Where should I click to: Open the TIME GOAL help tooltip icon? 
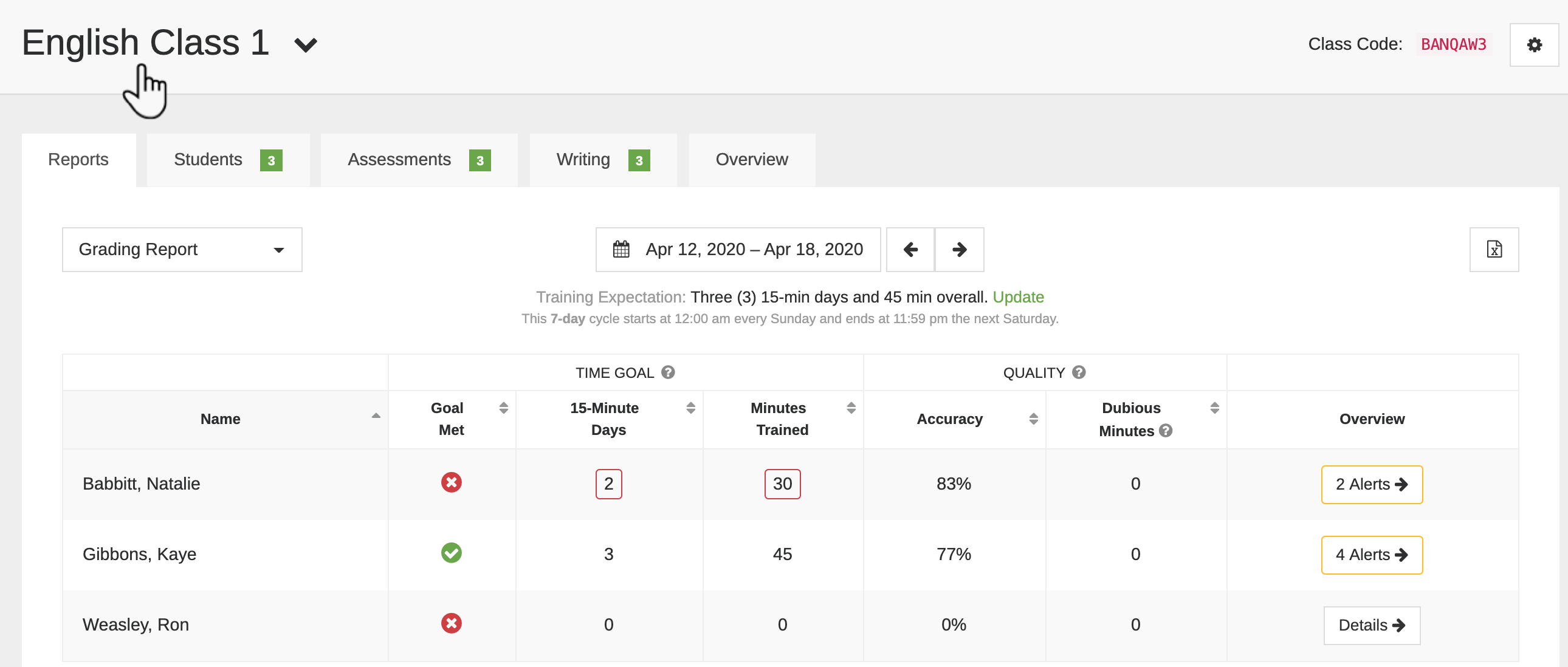[x=668, y=372]
